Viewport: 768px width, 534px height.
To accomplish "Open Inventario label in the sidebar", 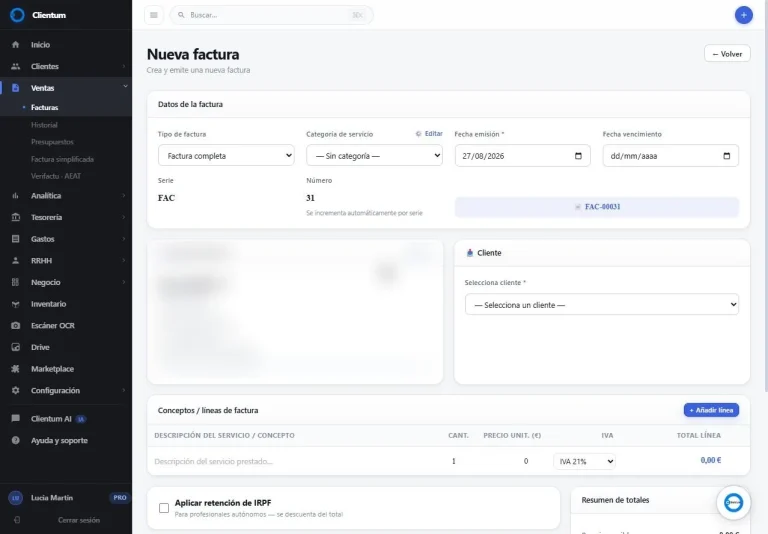I will [x=48, y=304].
